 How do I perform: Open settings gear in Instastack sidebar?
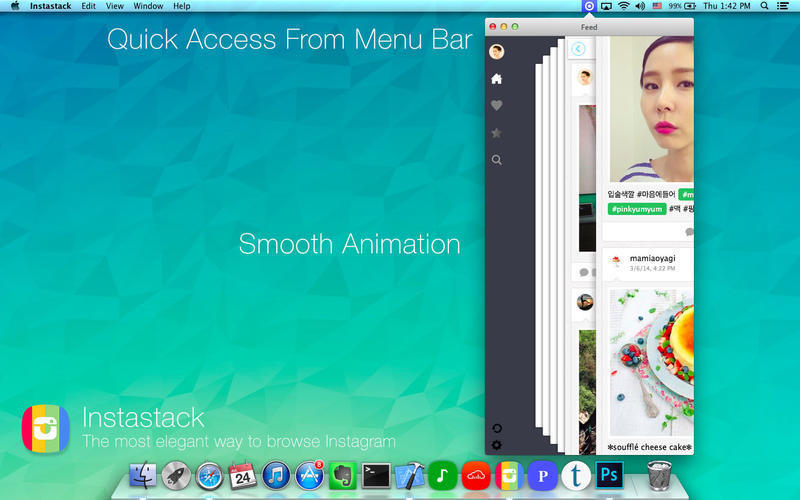click(x=496, y=445)
